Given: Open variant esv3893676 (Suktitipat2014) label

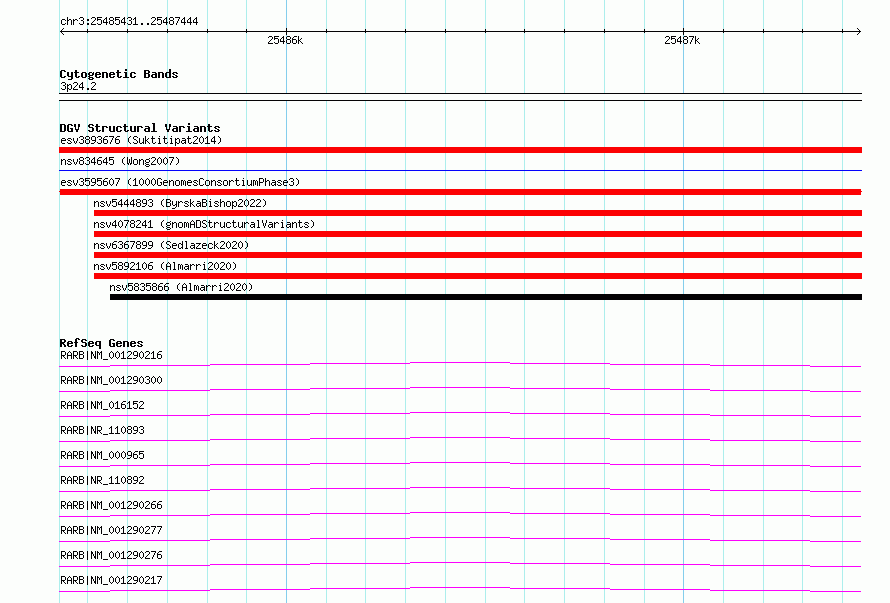Looking at the screenshot, I should pos(141,140).
